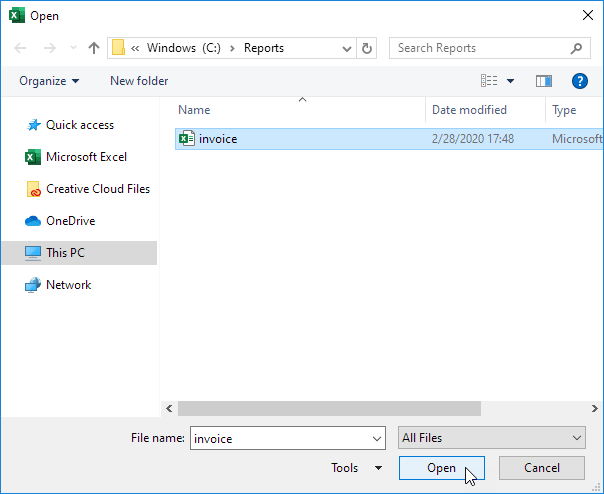Open the Tools menu
604x494 pixels.
[356, 468]
